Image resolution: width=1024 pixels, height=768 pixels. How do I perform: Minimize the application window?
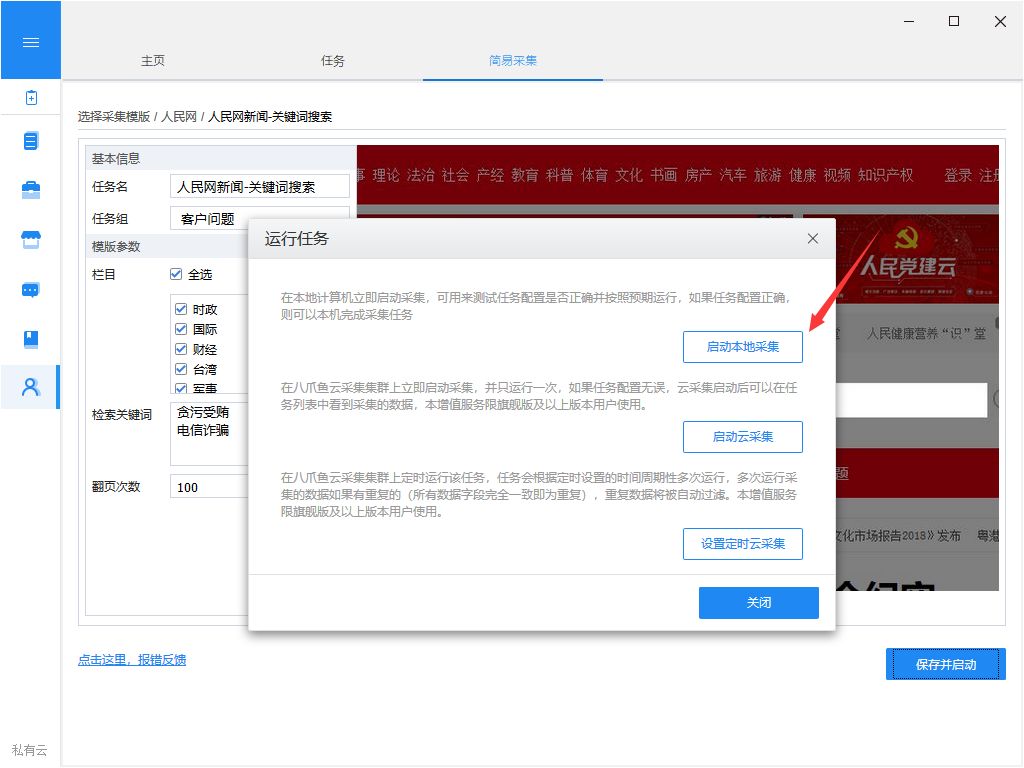(908, 22)
